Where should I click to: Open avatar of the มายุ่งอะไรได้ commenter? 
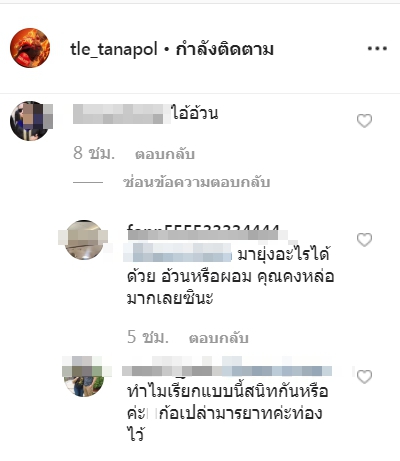(84, 240)
